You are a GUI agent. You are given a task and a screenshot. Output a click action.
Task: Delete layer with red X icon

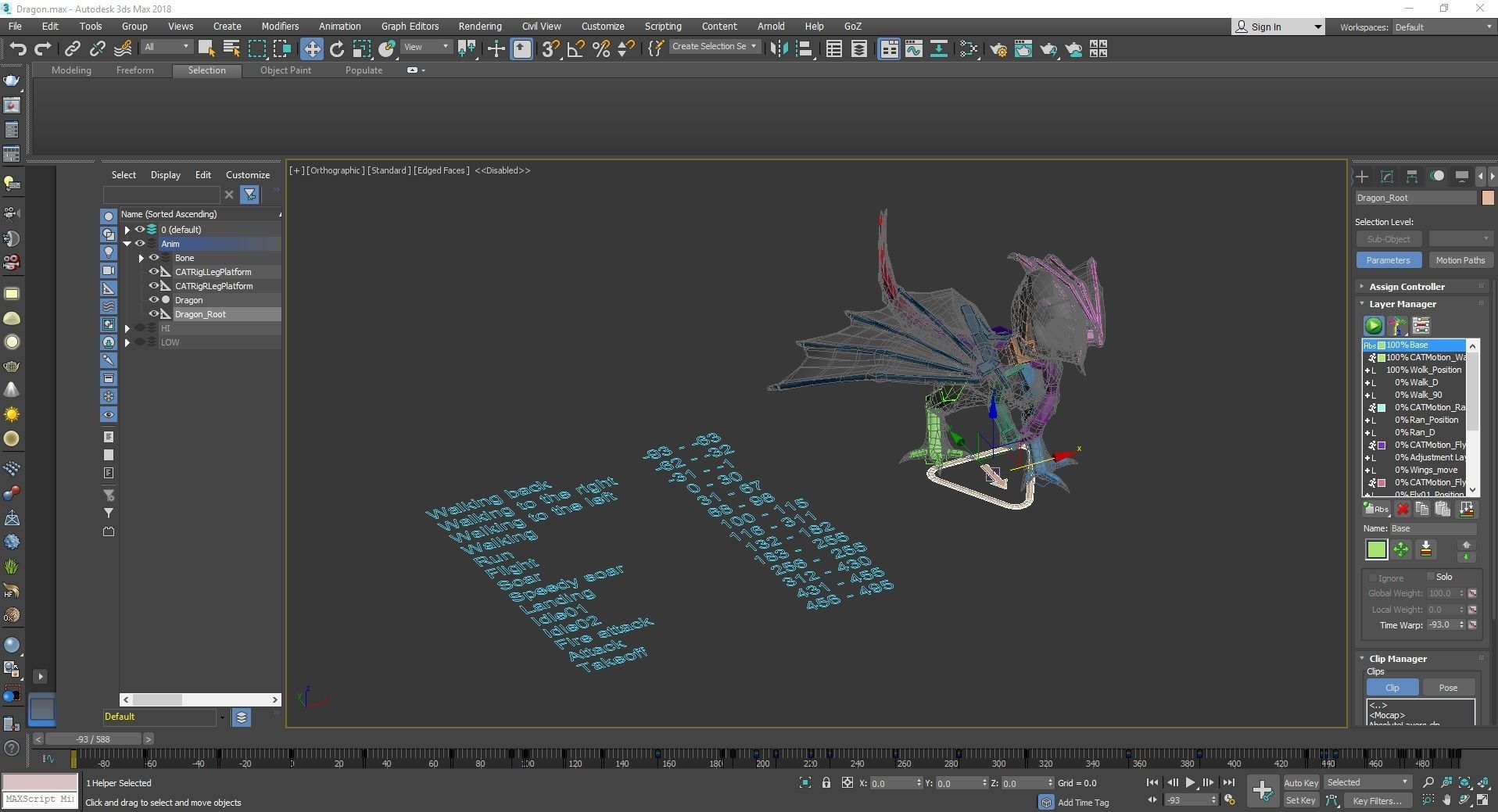pos(1403,510)
